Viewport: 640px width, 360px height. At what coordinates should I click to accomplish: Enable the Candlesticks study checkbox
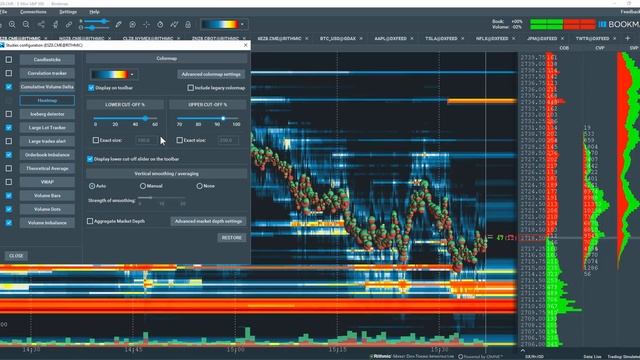click(x=9, y=60)
